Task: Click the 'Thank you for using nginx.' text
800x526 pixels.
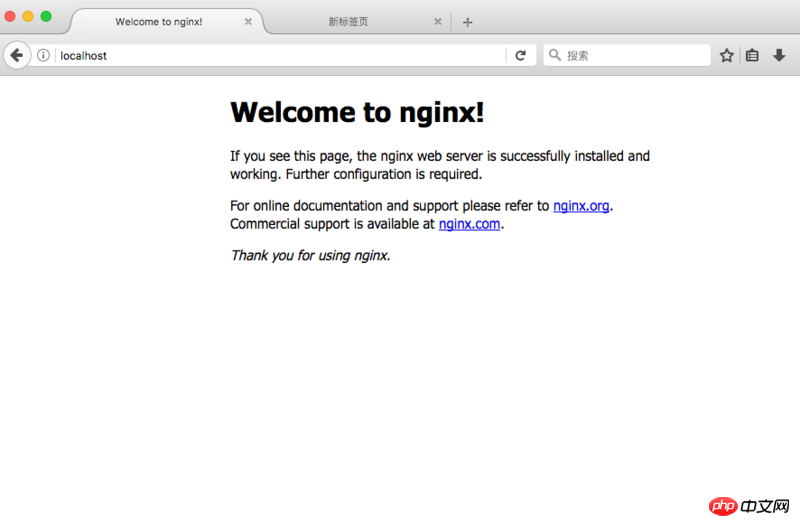Action: (x=310, y=255)
